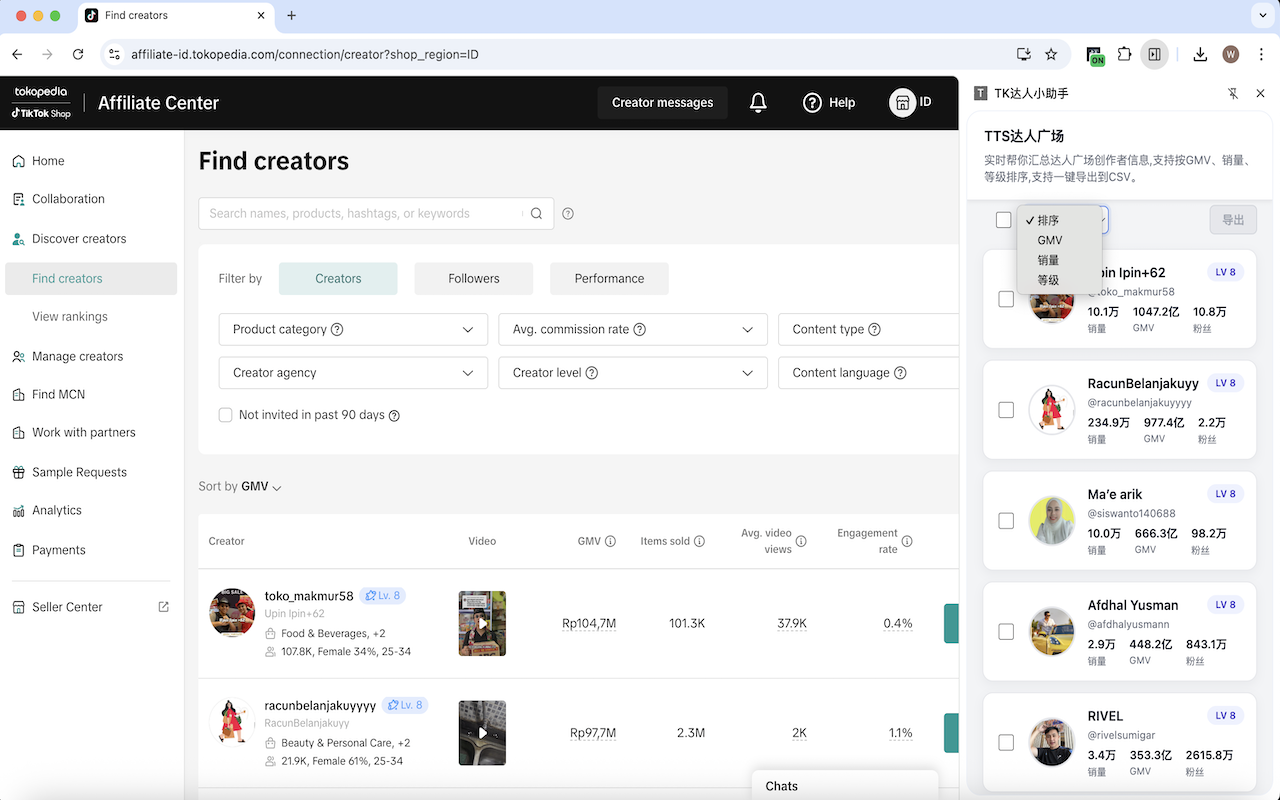Tick checkbox for RacunBelanjakuyy creator card
This screenshot has height=800, width=1280.
tap(1006, 410)
